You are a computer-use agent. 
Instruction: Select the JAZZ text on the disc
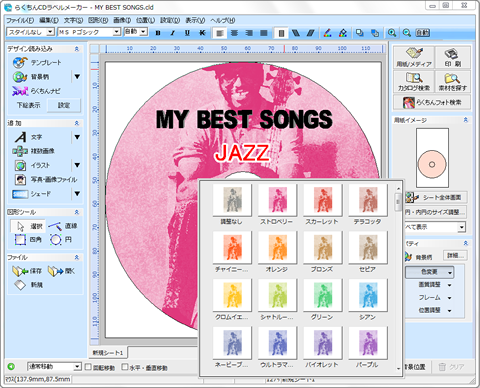[242, 153]
